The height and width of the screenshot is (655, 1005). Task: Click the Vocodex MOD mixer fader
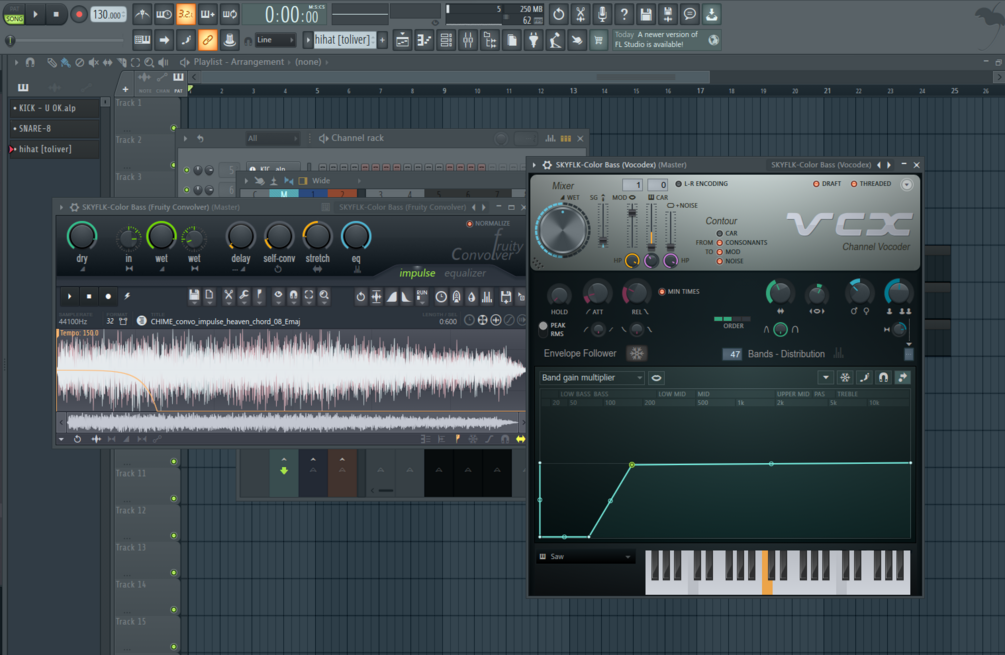pos(631,226)
